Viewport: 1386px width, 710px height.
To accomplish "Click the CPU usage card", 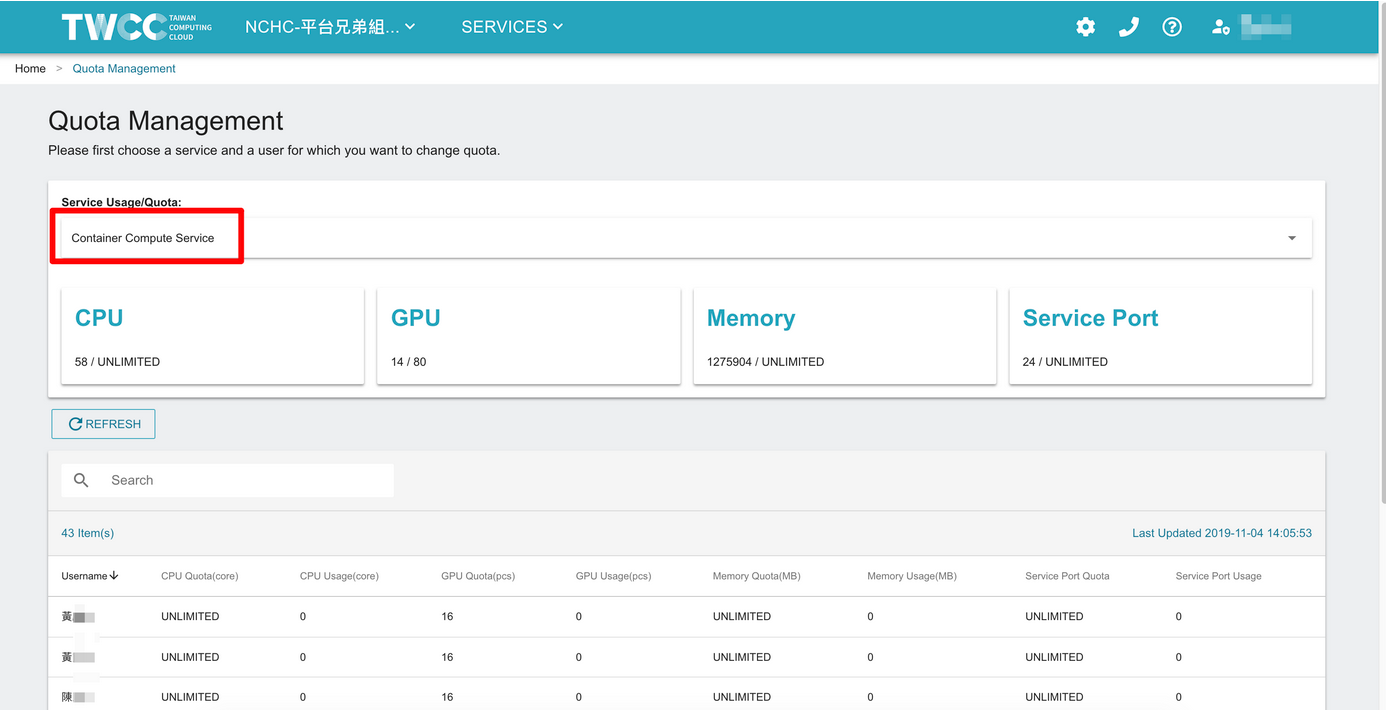I will coord(212,336).
